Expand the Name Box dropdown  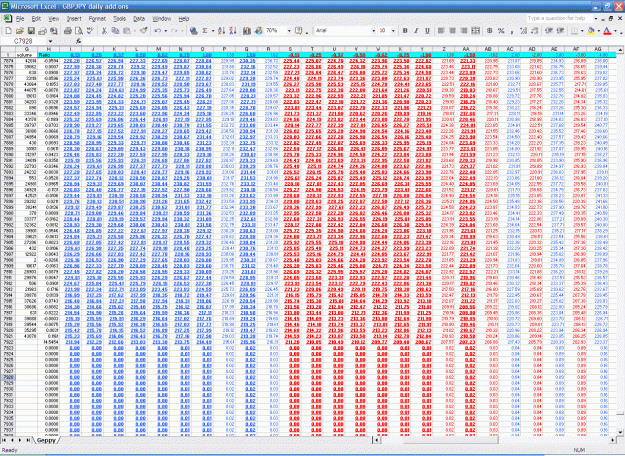click(x=50, y=41)
